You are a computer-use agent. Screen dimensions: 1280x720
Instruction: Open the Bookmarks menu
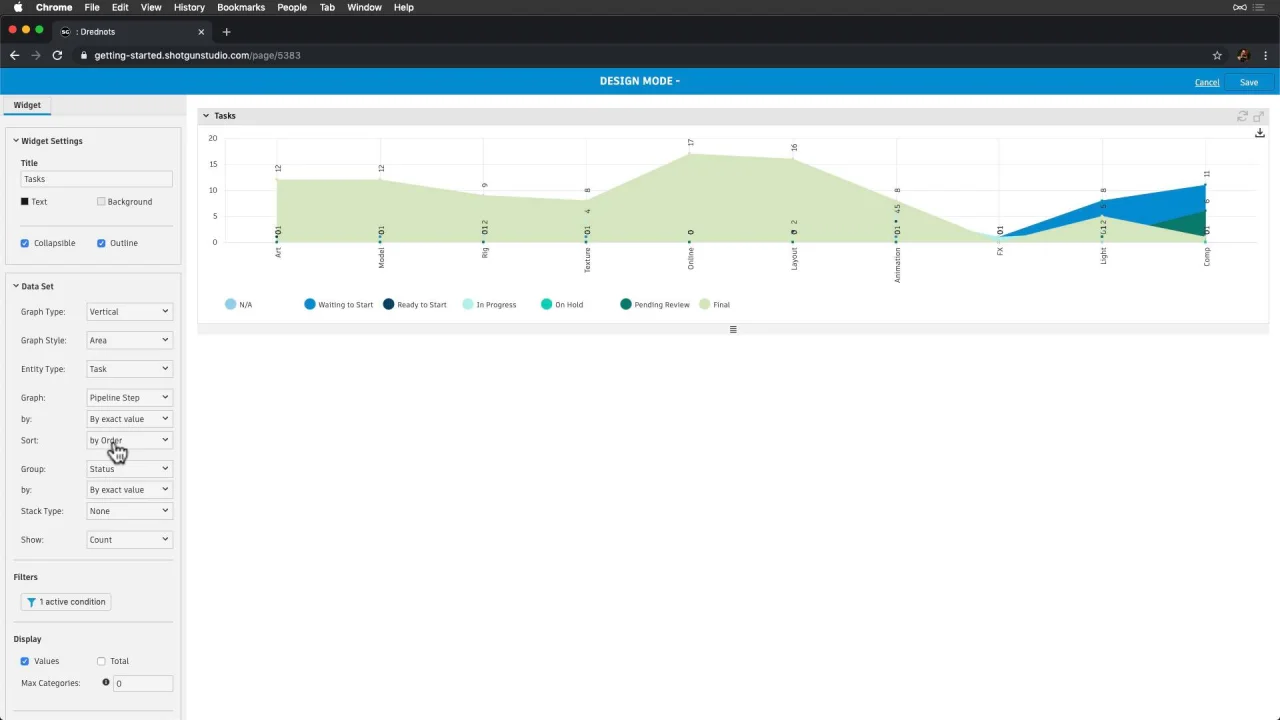(x=241, y=7)
